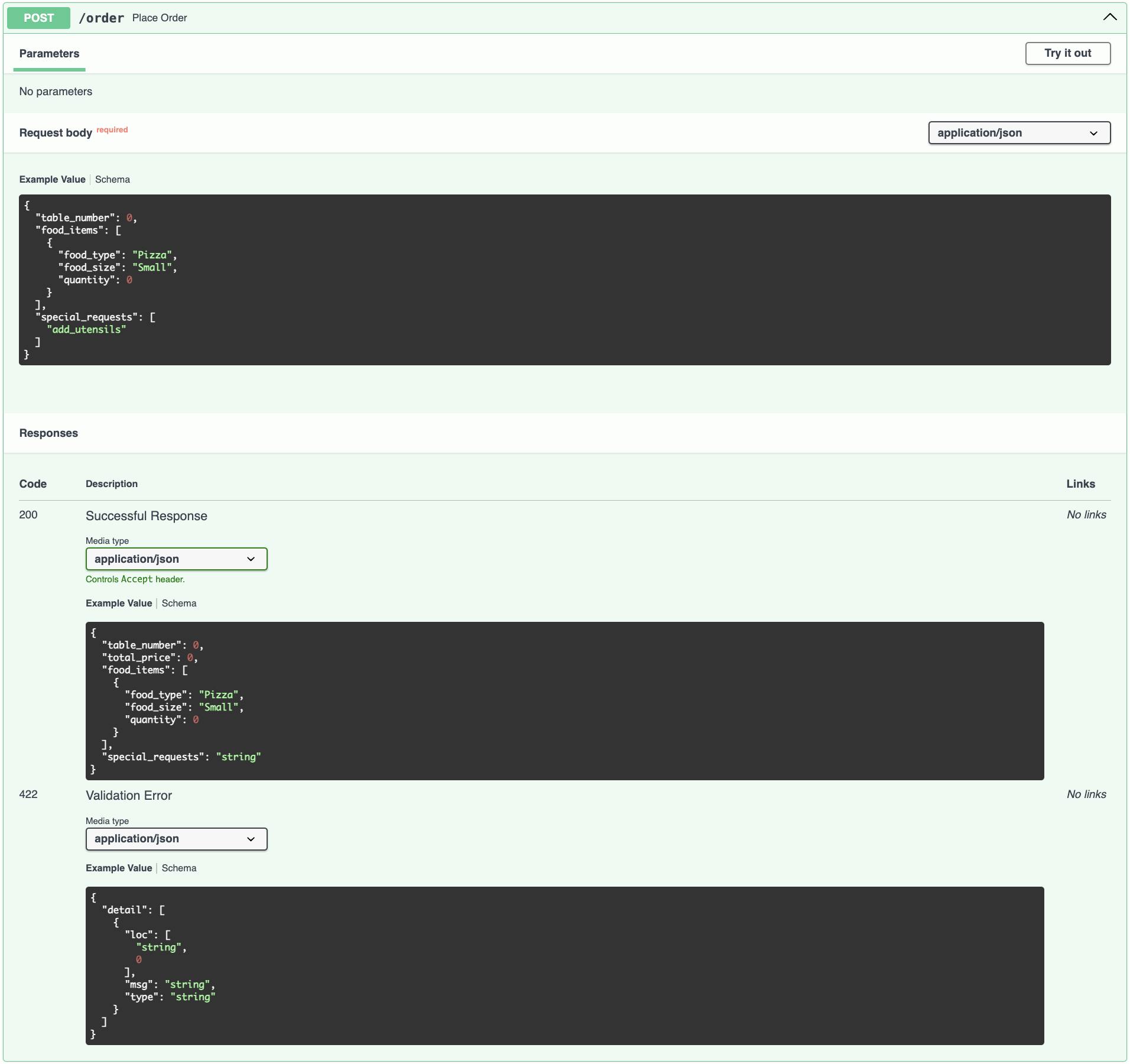Click the "msg": "string" line
This screenshot has width=1130, height=1064.
(170, 985)
